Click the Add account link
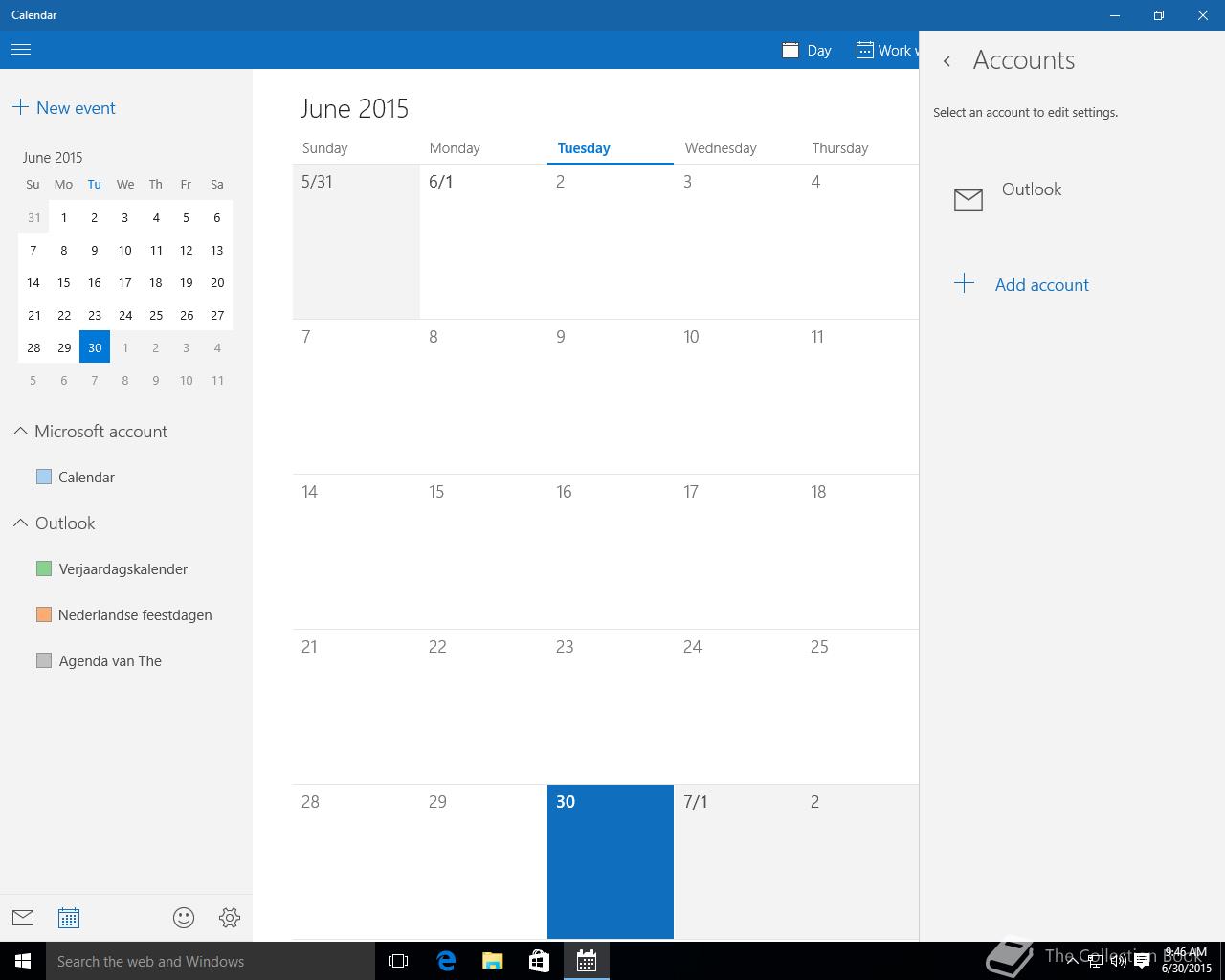The height and width of the screenshot is (980, 1225). (1041, 284)
